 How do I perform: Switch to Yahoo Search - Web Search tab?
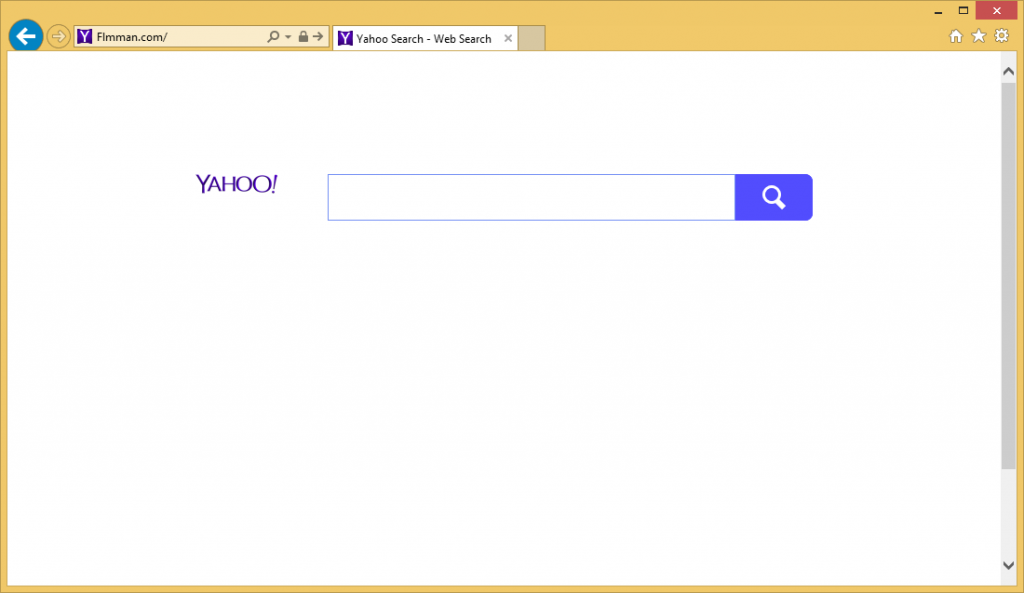[424, 39]
